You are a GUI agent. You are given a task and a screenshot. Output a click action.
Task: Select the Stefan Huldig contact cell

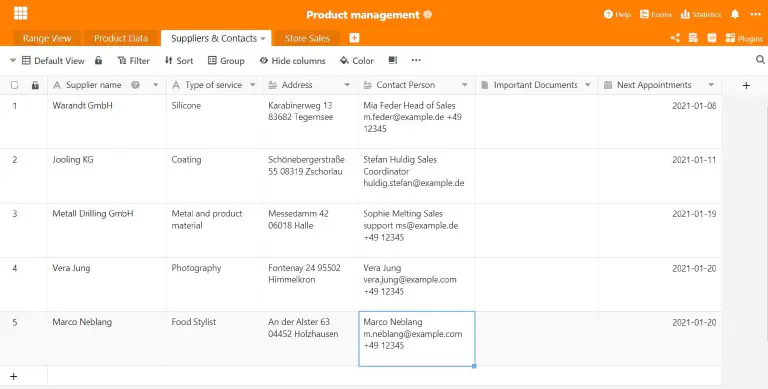[x=417, y=176]
